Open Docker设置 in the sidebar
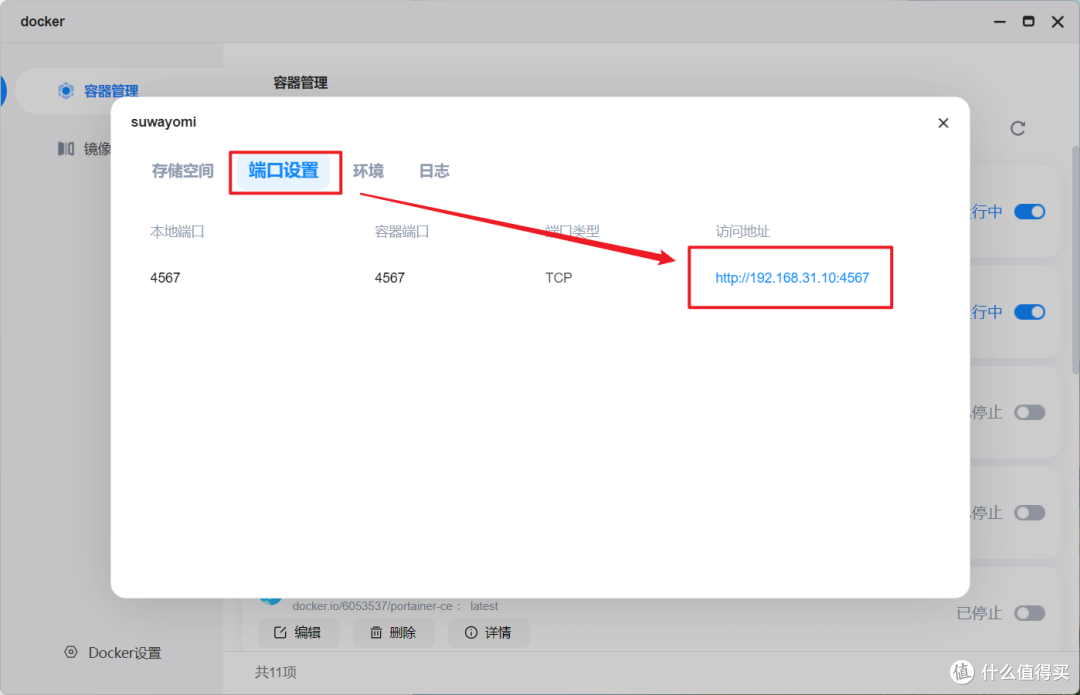The image size is (1080, 695). click(x=114, y=652)
